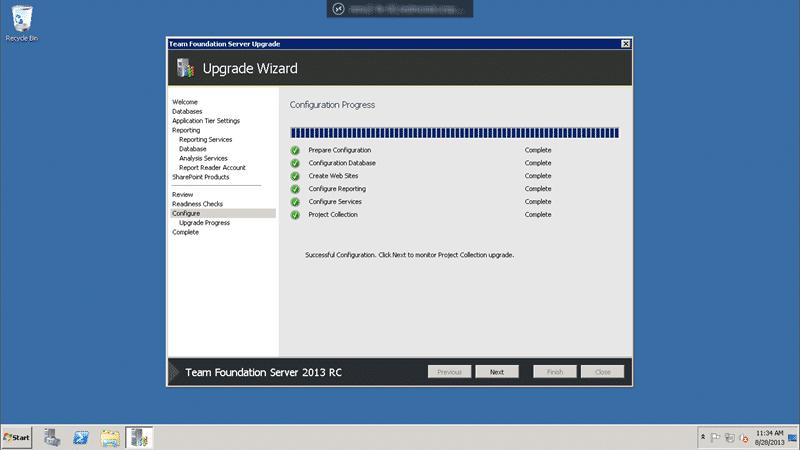Screen dimensions: 800x450
Task: Click the Start button
Action: tap(17, 438)
